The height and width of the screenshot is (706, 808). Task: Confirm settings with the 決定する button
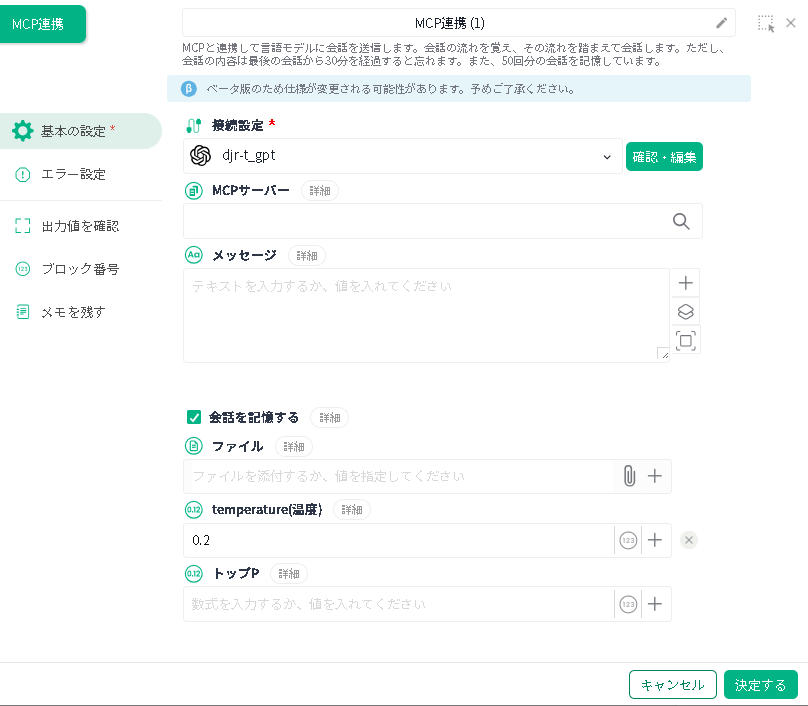(x=760, y=685)
